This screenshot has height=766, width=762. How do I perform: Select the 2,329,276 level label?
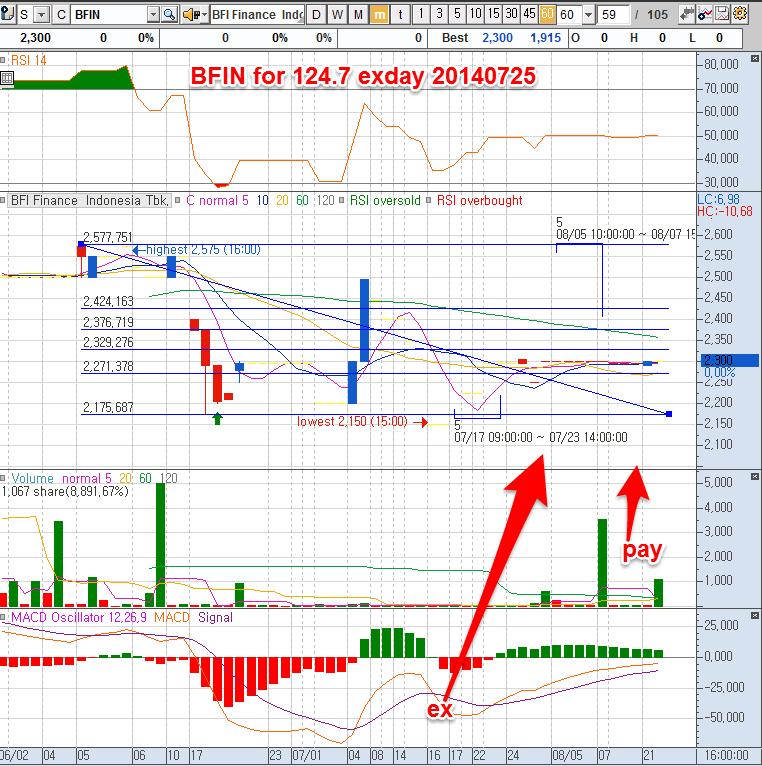point(108,342)
